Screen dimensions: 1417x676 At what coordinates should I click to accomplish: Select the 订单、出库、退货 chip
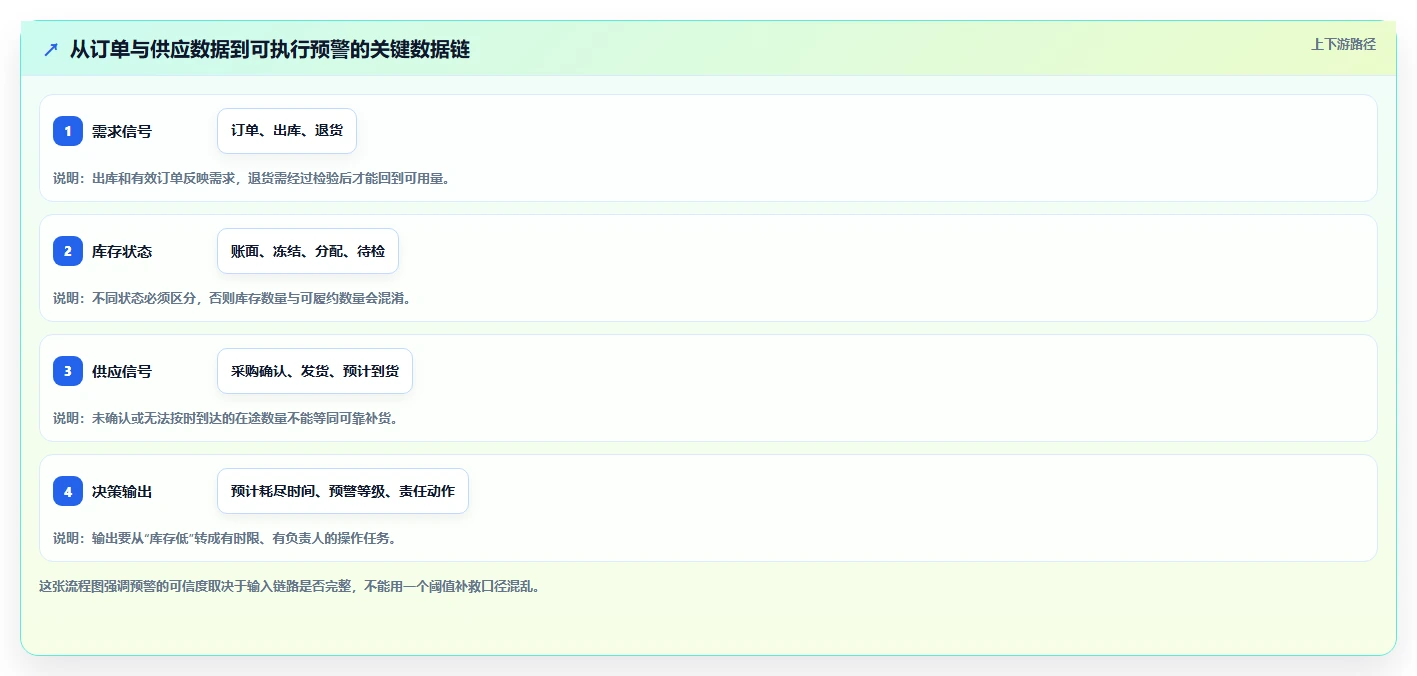pos(287,131)
